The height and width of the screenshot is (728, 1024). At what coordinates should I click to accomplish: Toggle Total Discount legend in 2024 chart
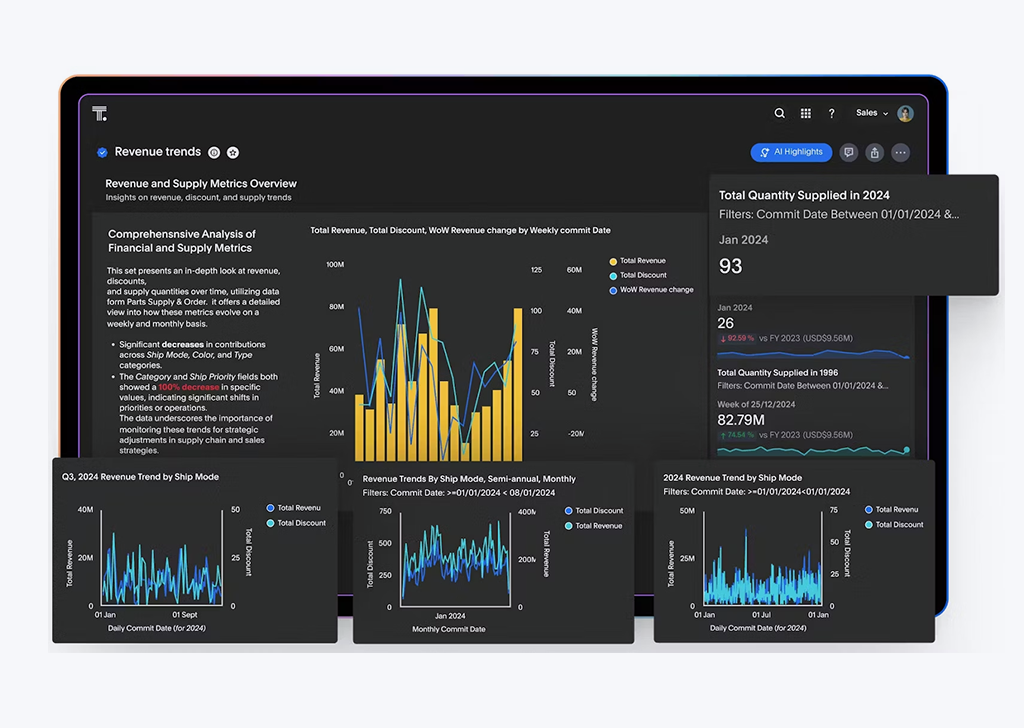(894, 524)
